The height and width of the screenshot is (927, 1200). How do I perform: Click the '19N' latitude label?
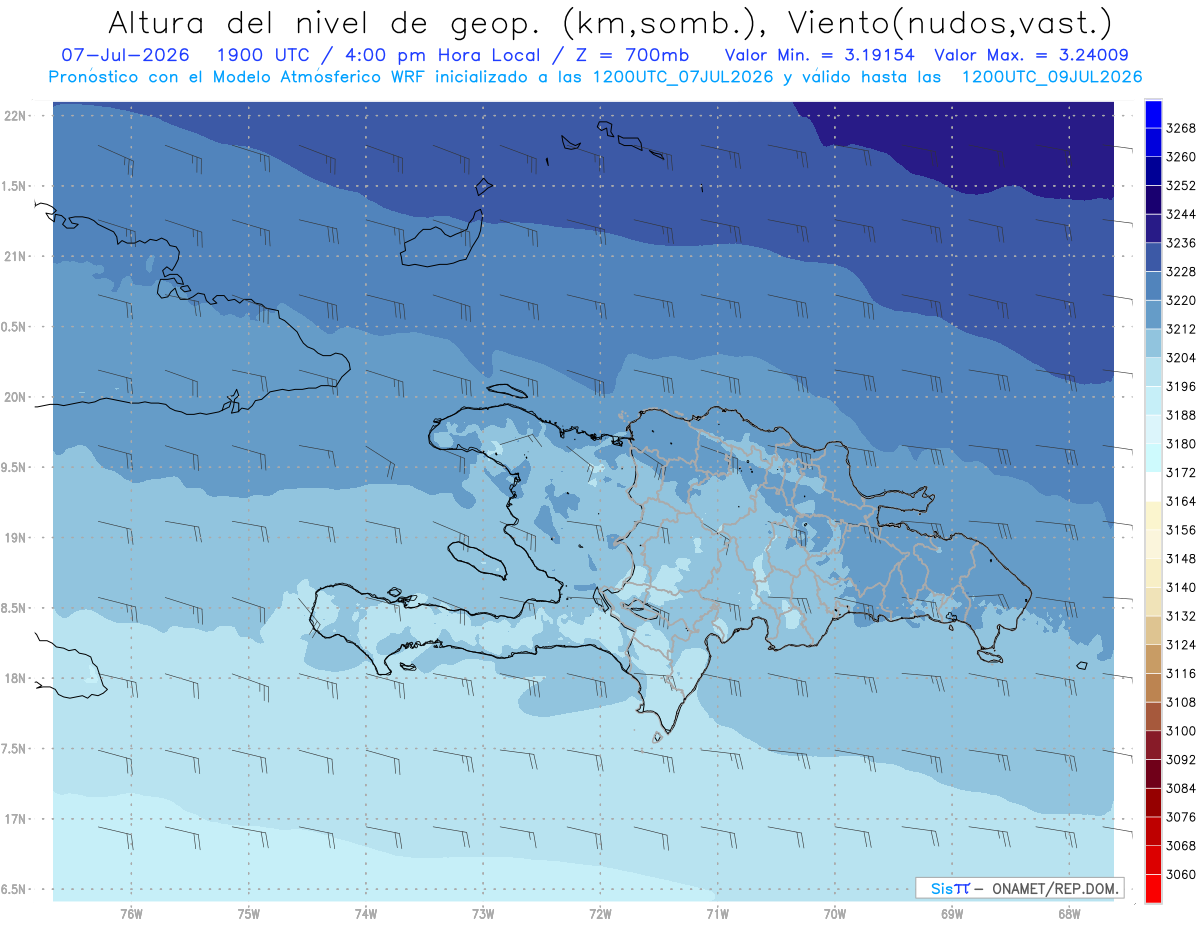point(14,537)
